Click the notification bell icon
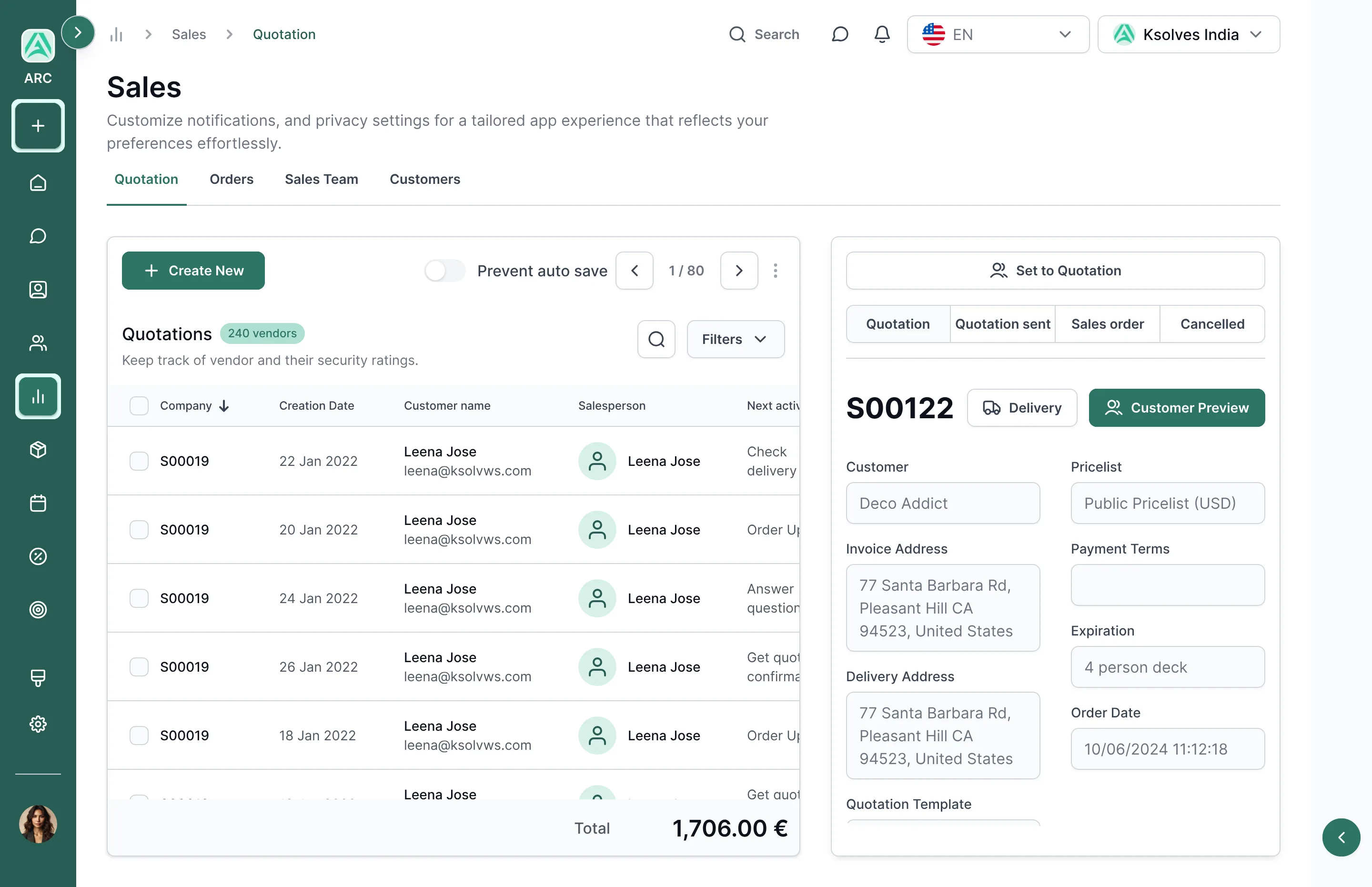The width and height of the screenshot is (1372, 887). (x=882, y=35)
